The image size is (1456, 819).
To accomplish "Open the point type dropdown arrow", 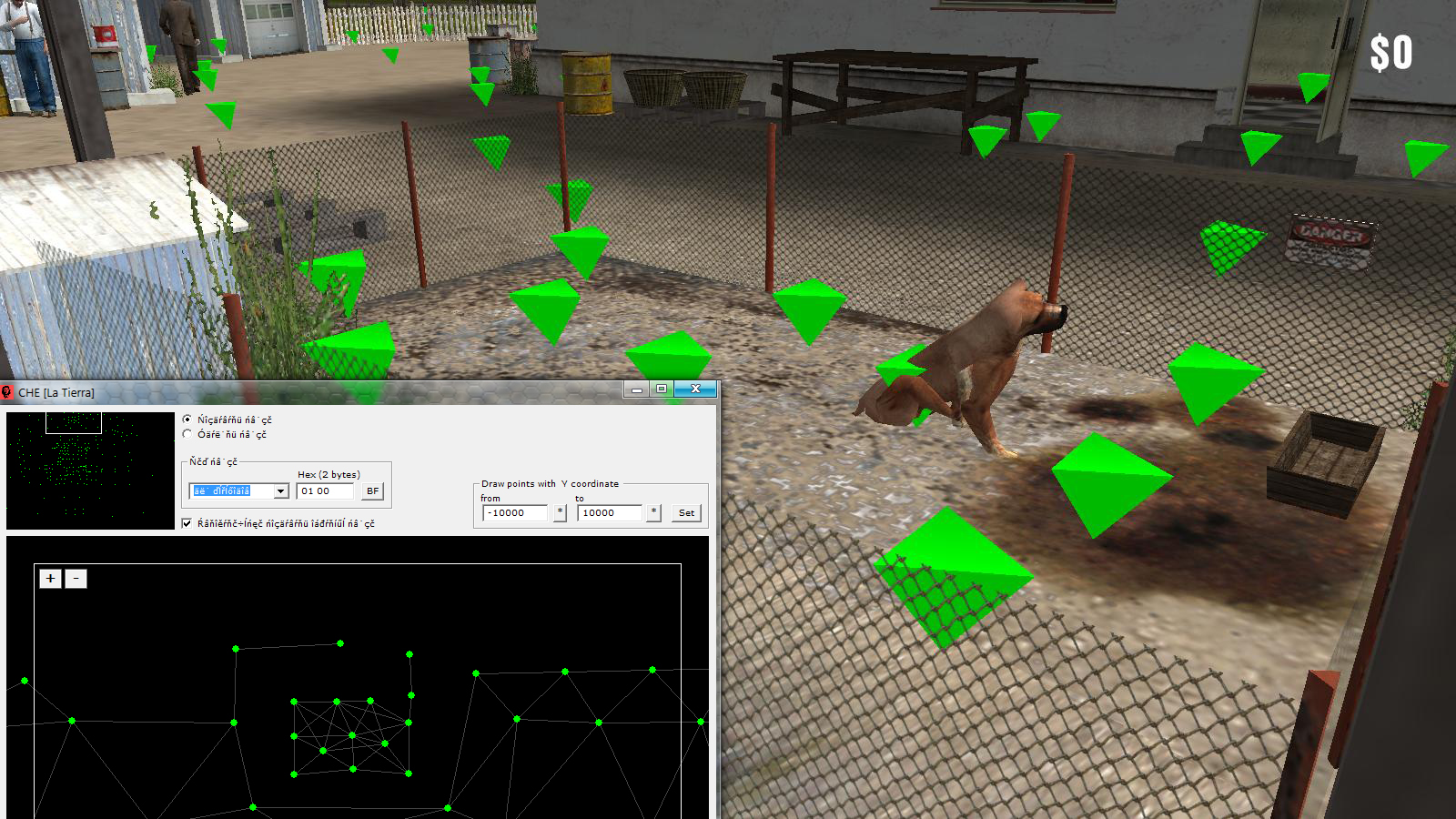I will pos(281,491).
